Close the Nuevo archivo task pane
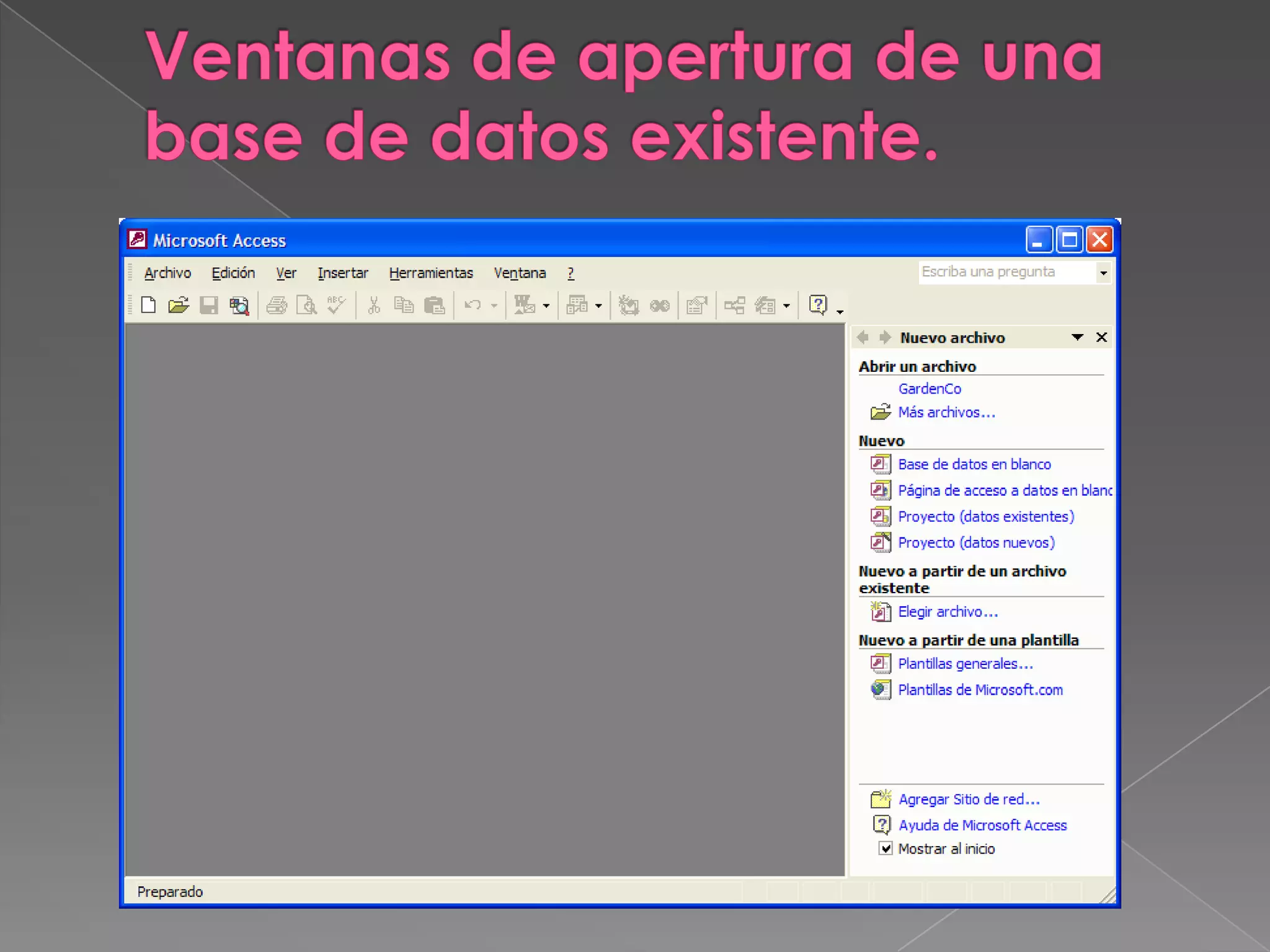 [x=1102, y=337]
